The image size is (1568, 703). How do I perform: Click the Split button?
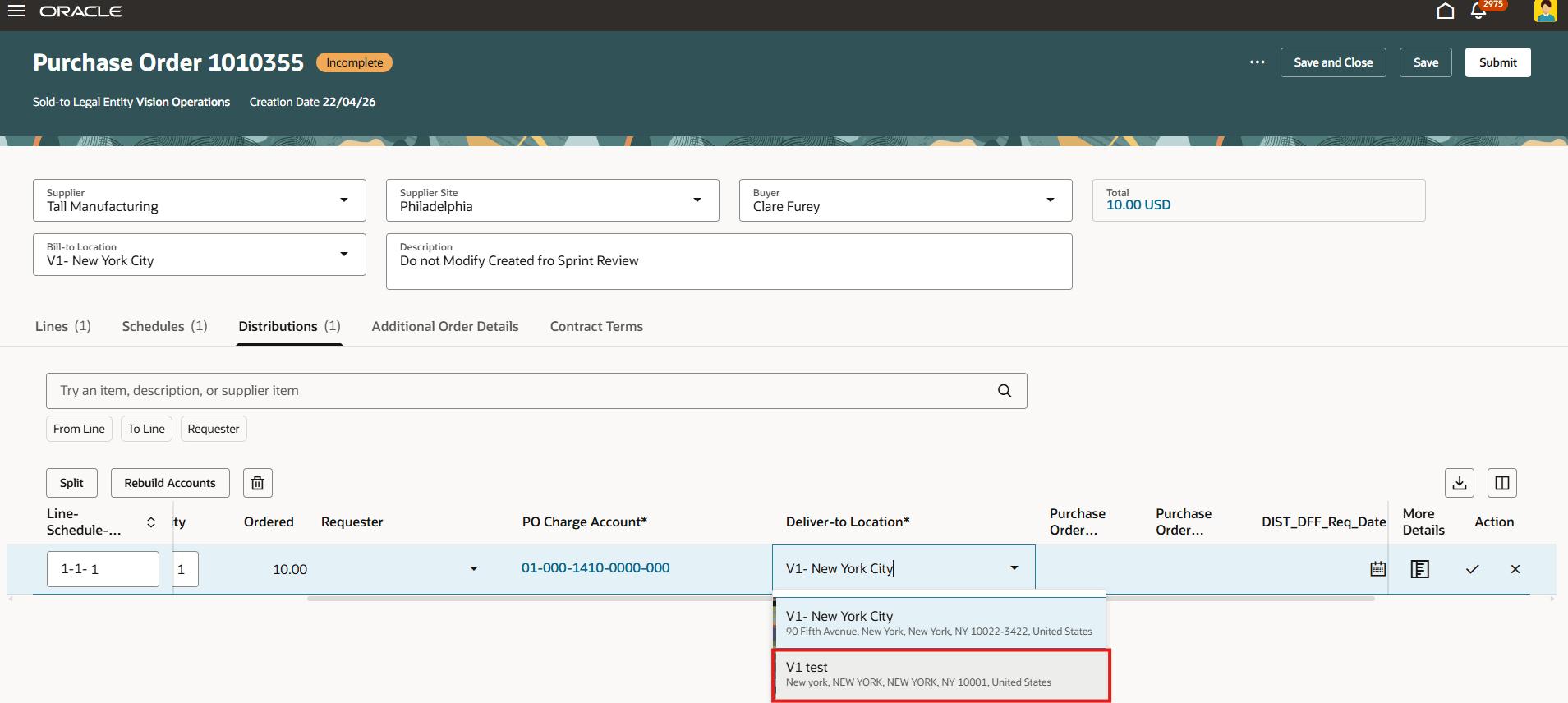click(71, 483)
